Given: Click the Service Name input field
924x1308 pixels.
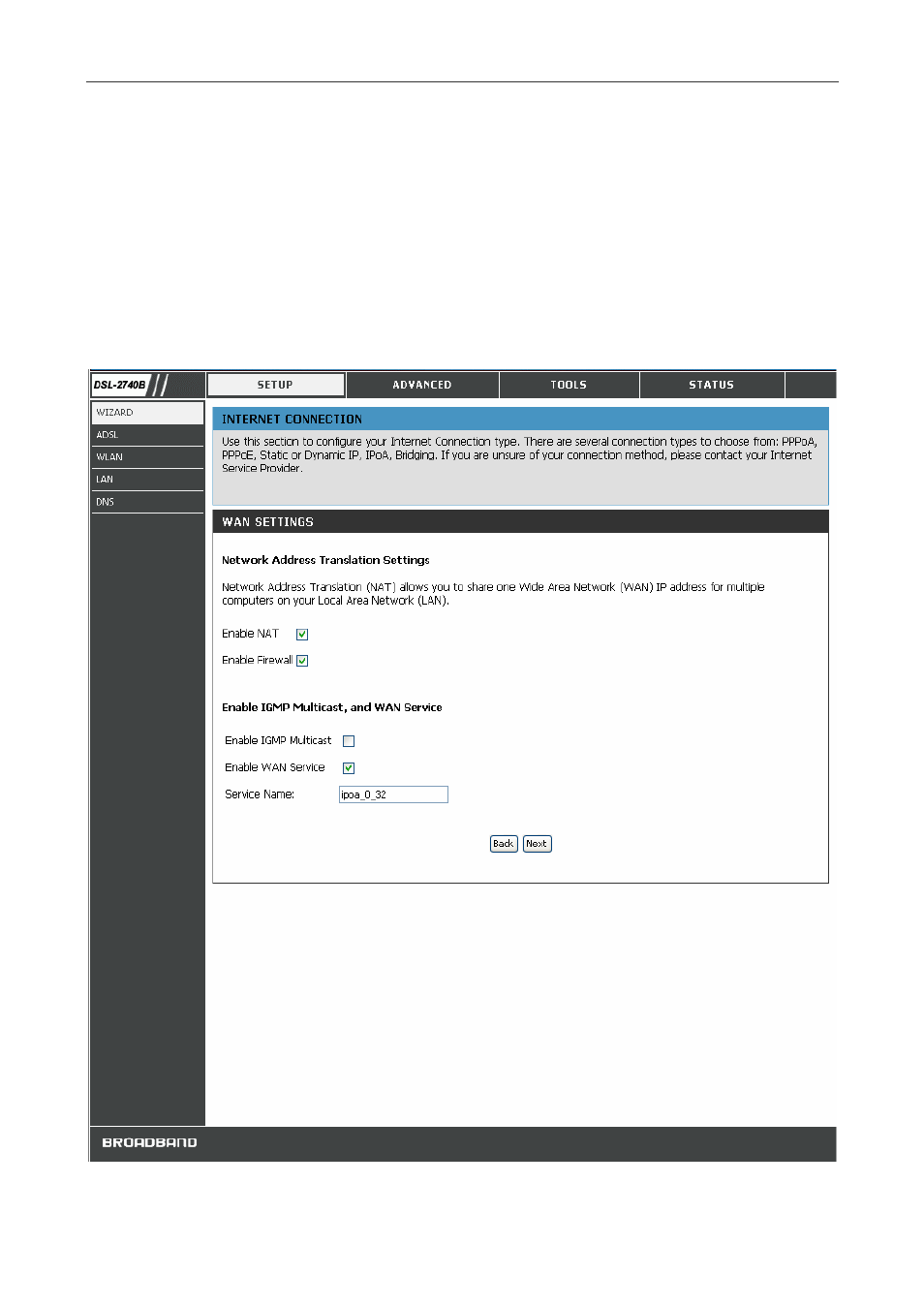Looking at the screenshot, I should tap(393, 794).
